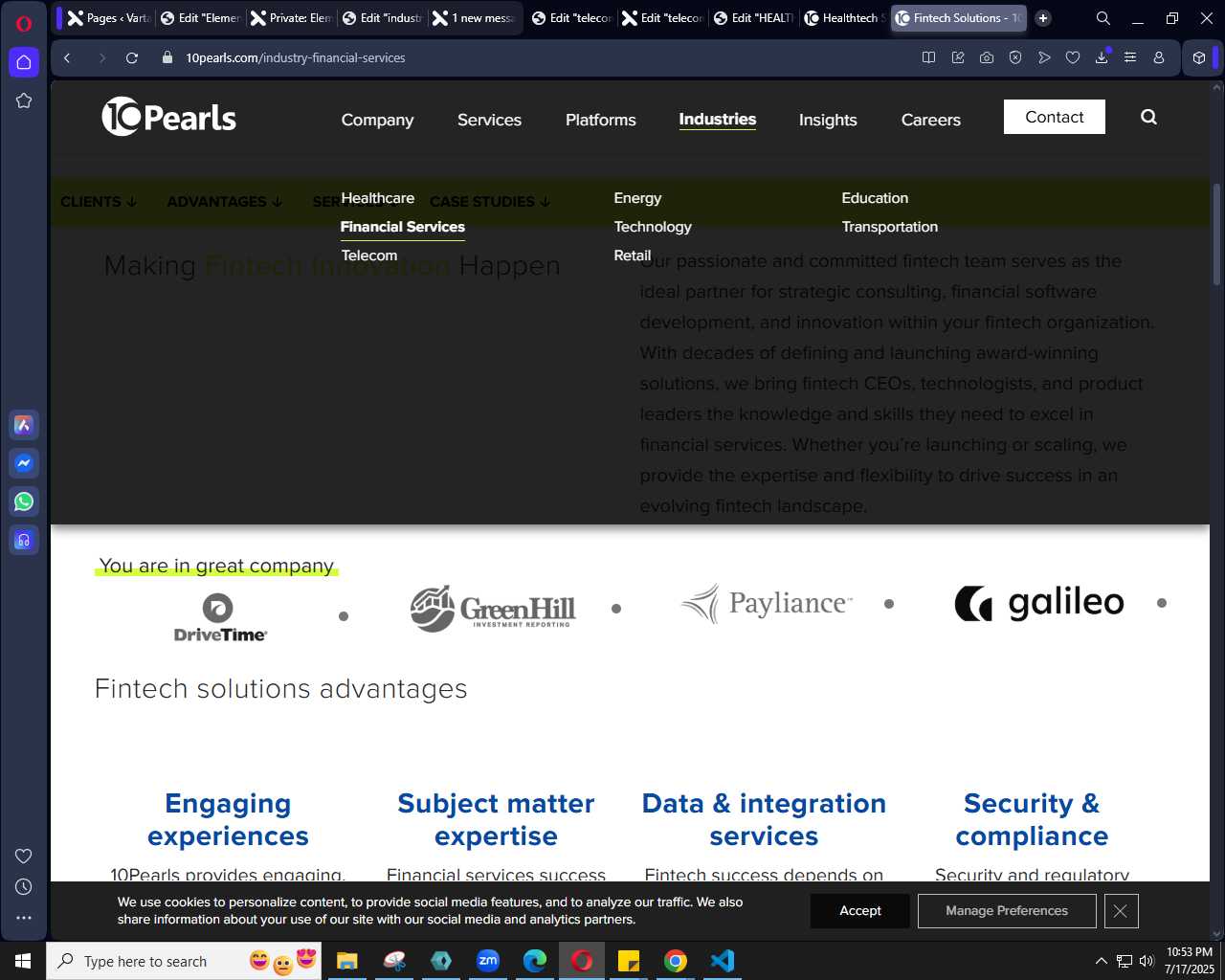Click the address bar URL
The width and height of the screenshot is (1225, 980).
(296, 57)
